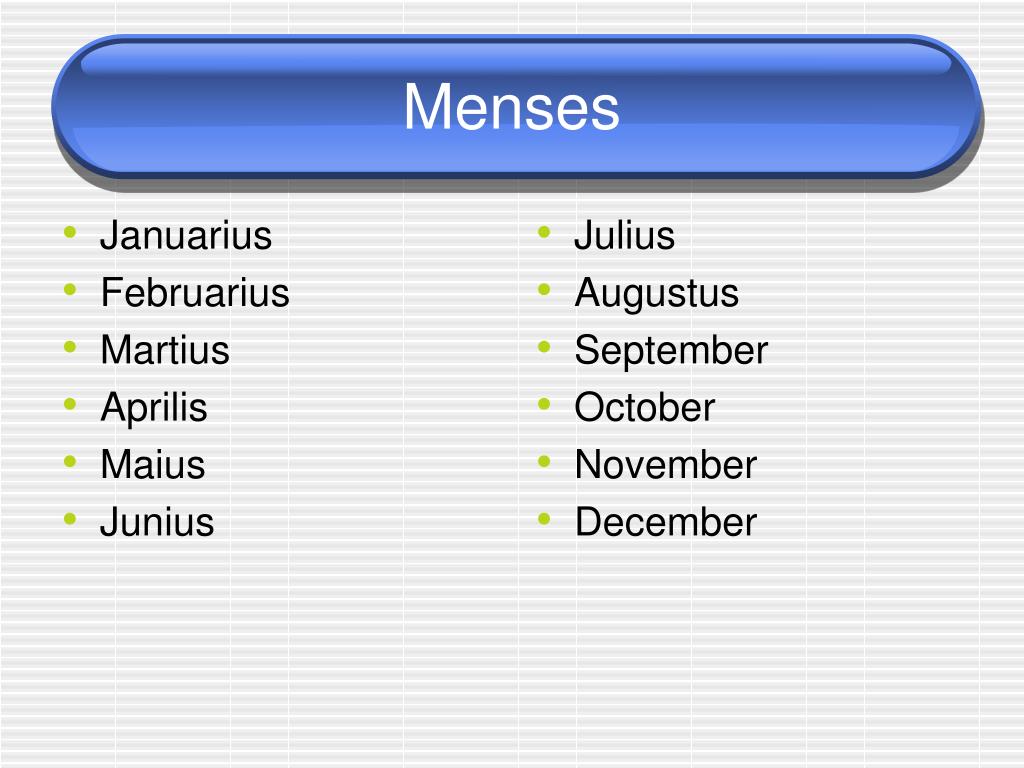Image resolution: width=1024 pixels, height=768 pixels.
Task: Click the bullet next to Augustus
Action: pyautogui.click(x=544, y=289)
